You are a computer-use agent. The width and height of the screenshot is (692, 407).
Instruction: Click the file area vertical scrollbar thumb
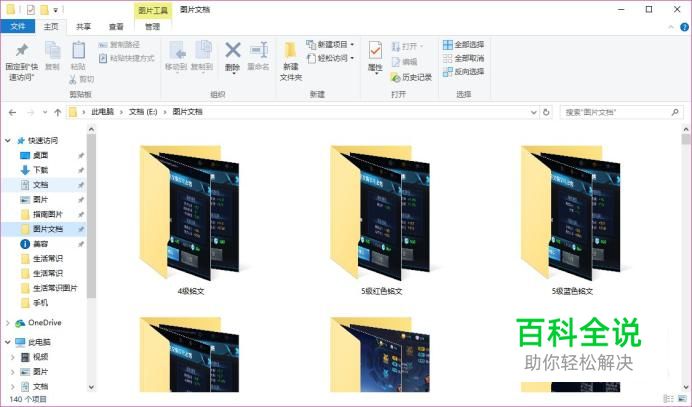(685, 139)
